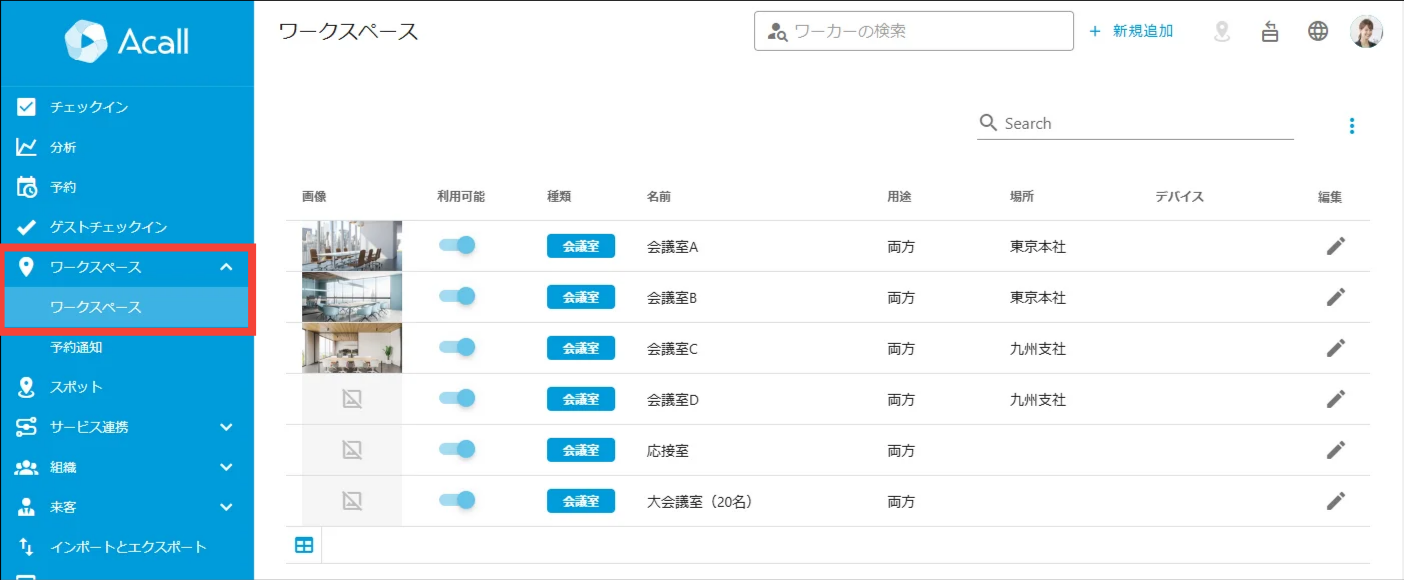Expand the 組織 sidebar menu chevron
Image resolution: width=1404 pixels, height=580 pixels.
tap(226, 467)
